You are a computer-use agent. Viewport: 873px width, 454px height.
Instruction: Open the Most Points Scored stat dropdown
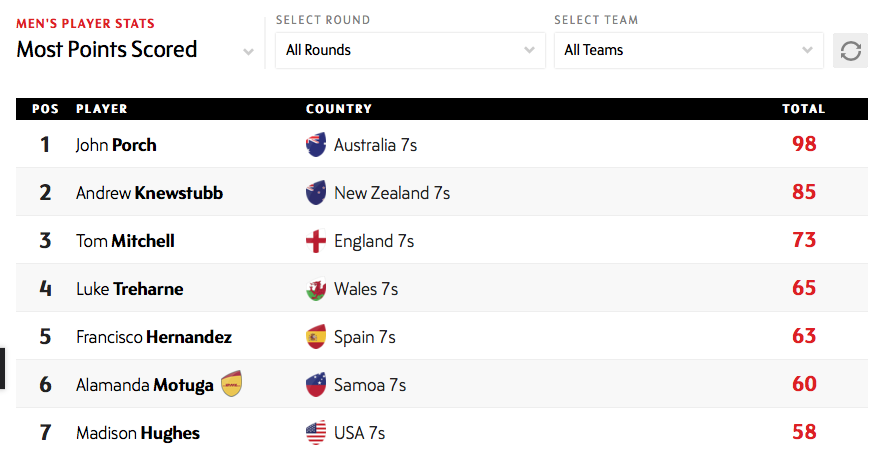point(135,50)
